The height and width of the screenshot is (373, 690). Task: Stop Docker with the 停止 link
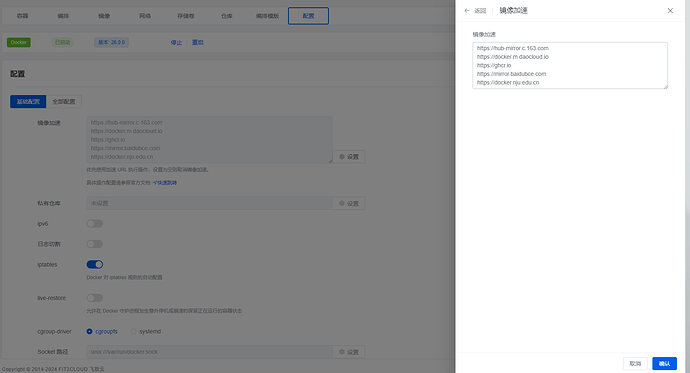(176, 42)
